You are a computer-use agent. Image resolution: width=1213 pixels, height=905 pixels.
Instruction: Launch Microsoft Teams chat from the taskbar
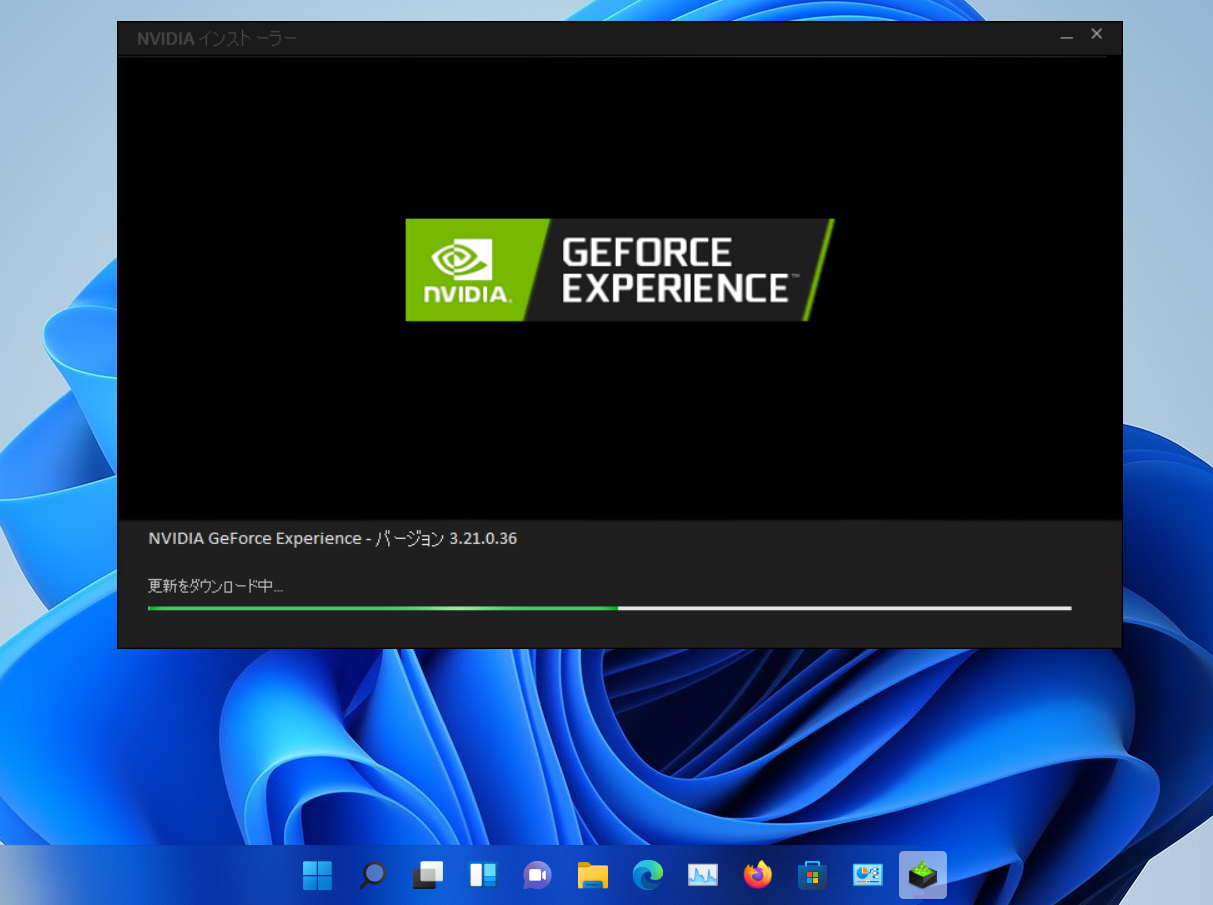pyautogui.click(x=537, y=875)
